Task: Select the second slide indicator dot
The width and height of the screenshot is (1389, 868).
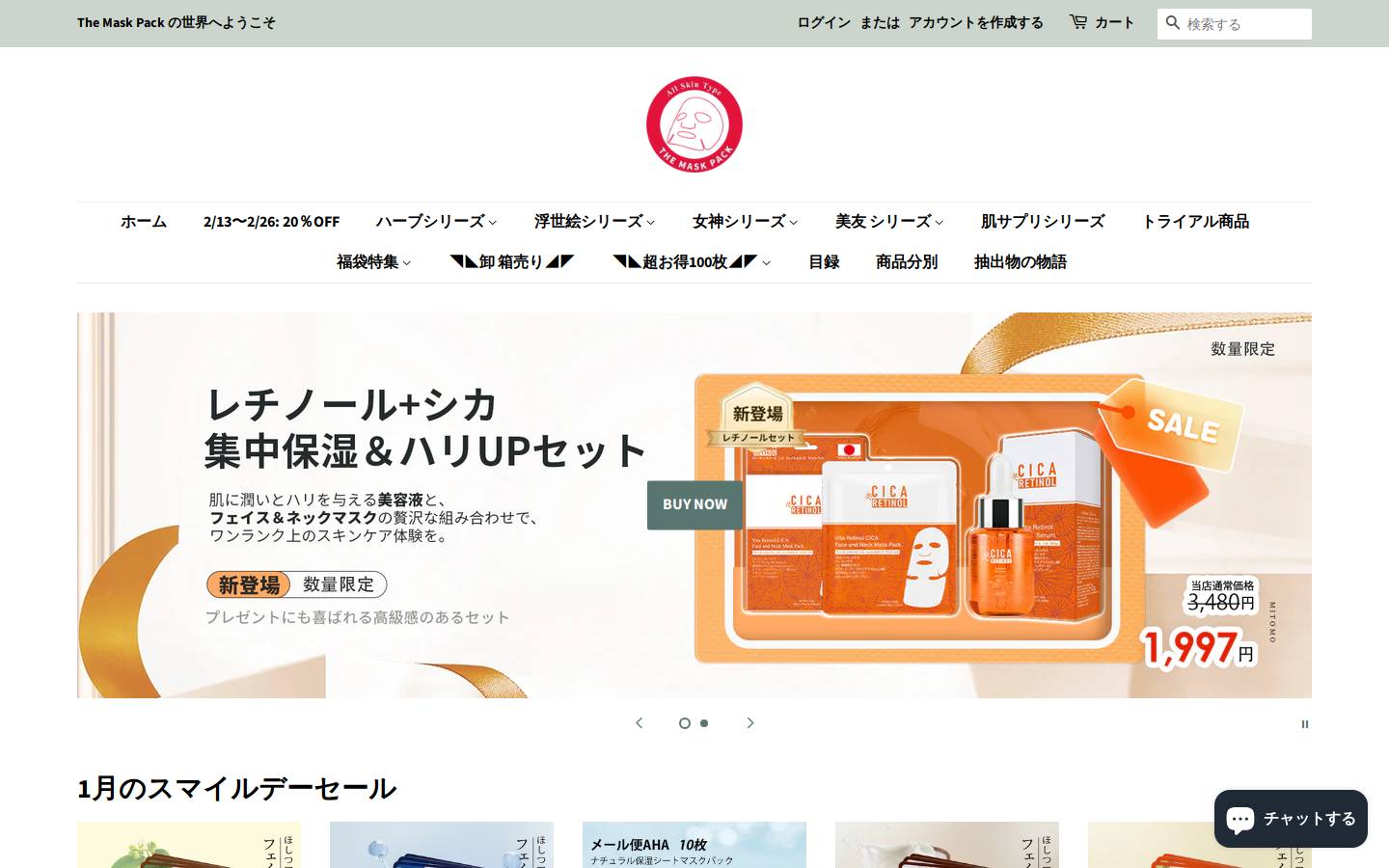Action: (x=704, y=723)
